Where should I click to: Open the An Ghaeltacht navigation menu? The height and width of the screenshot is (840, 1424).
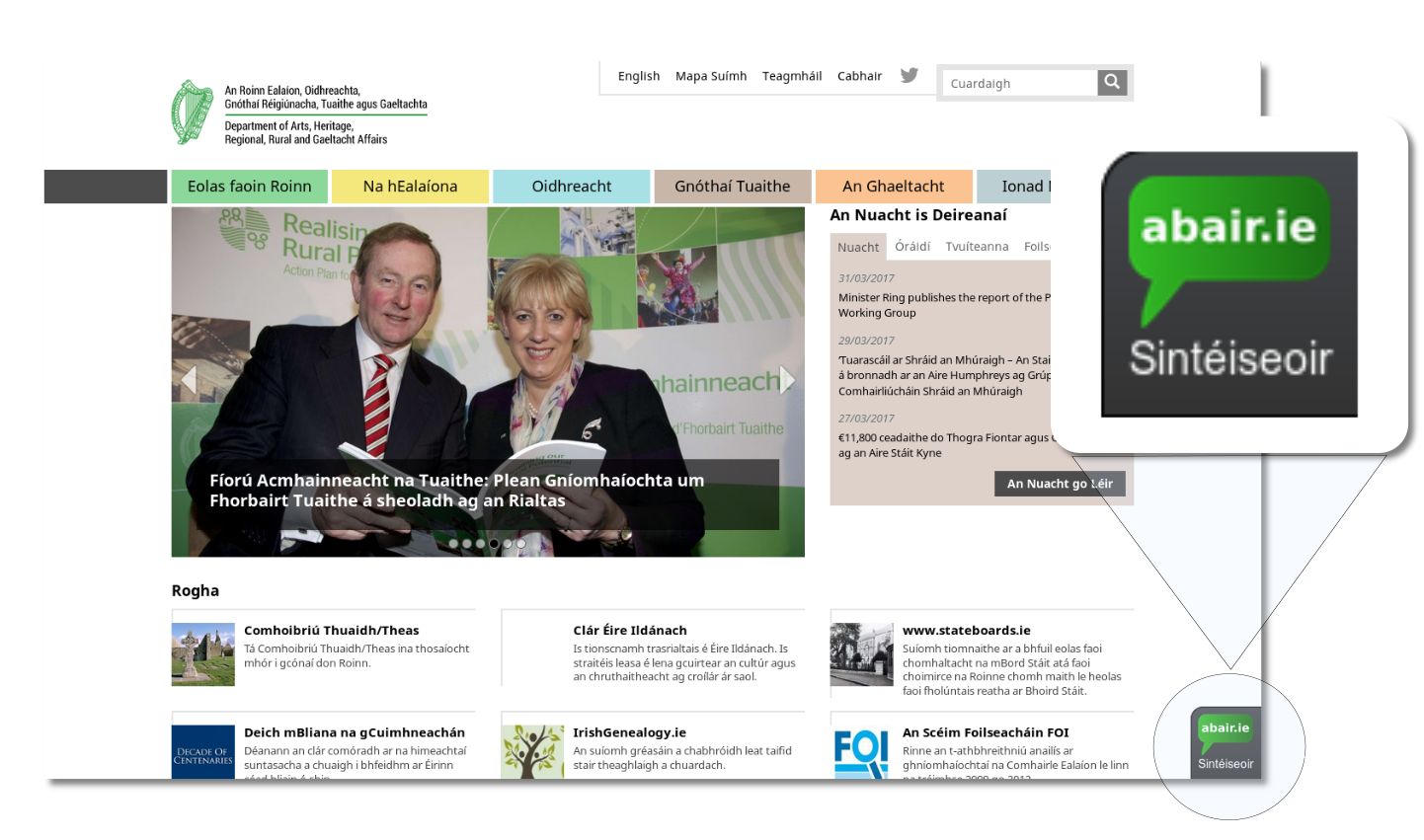[x=894, y=186]
